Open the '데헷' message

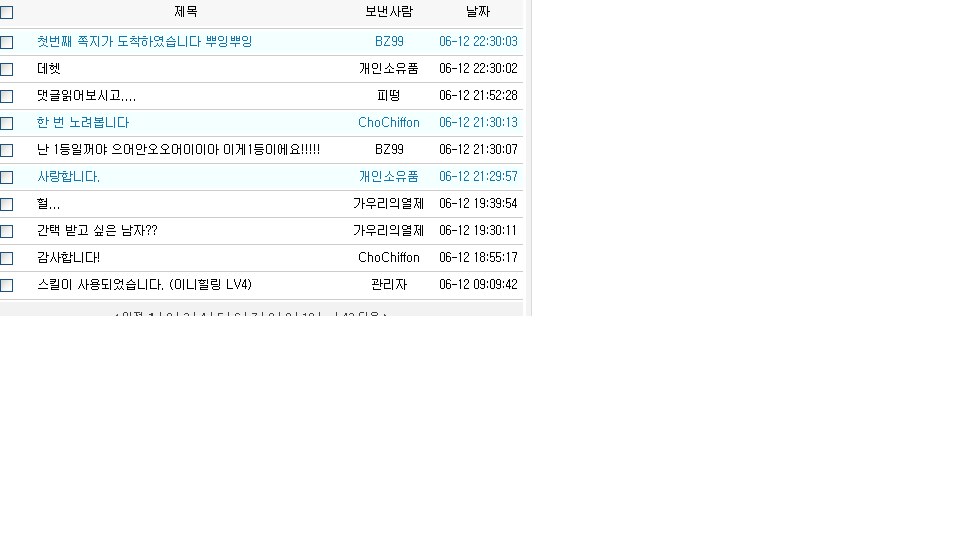[x=49, y=69]
